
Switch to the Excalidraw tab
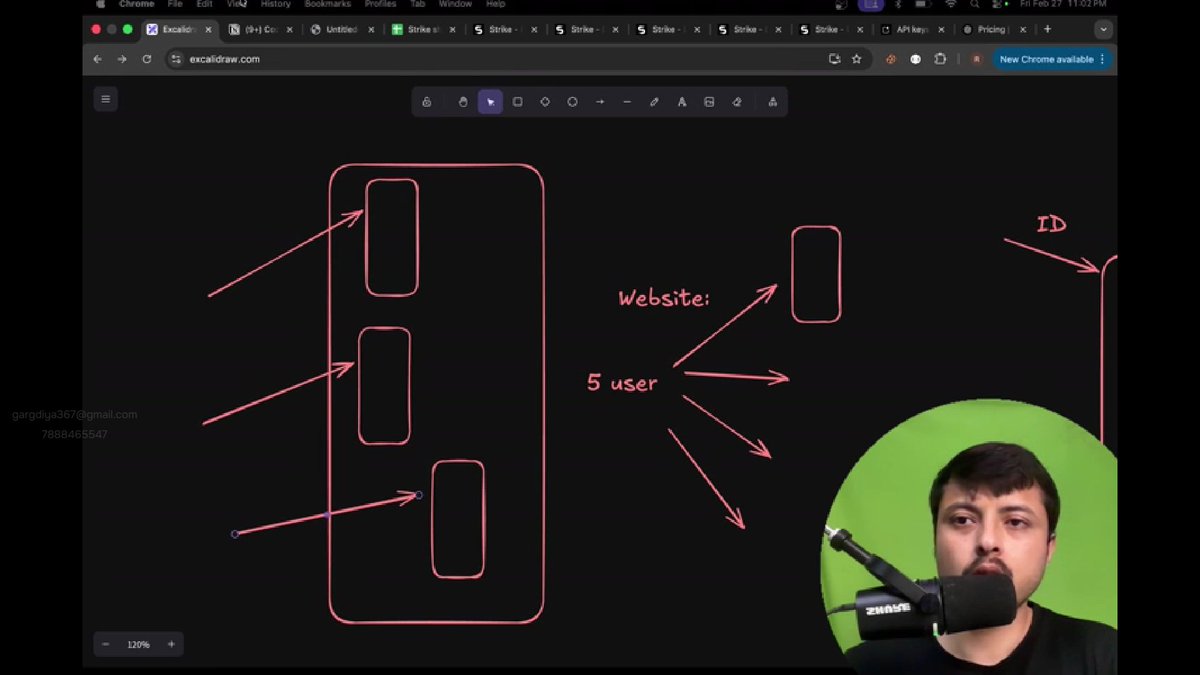pyautogui.click(x=178, y=30)
